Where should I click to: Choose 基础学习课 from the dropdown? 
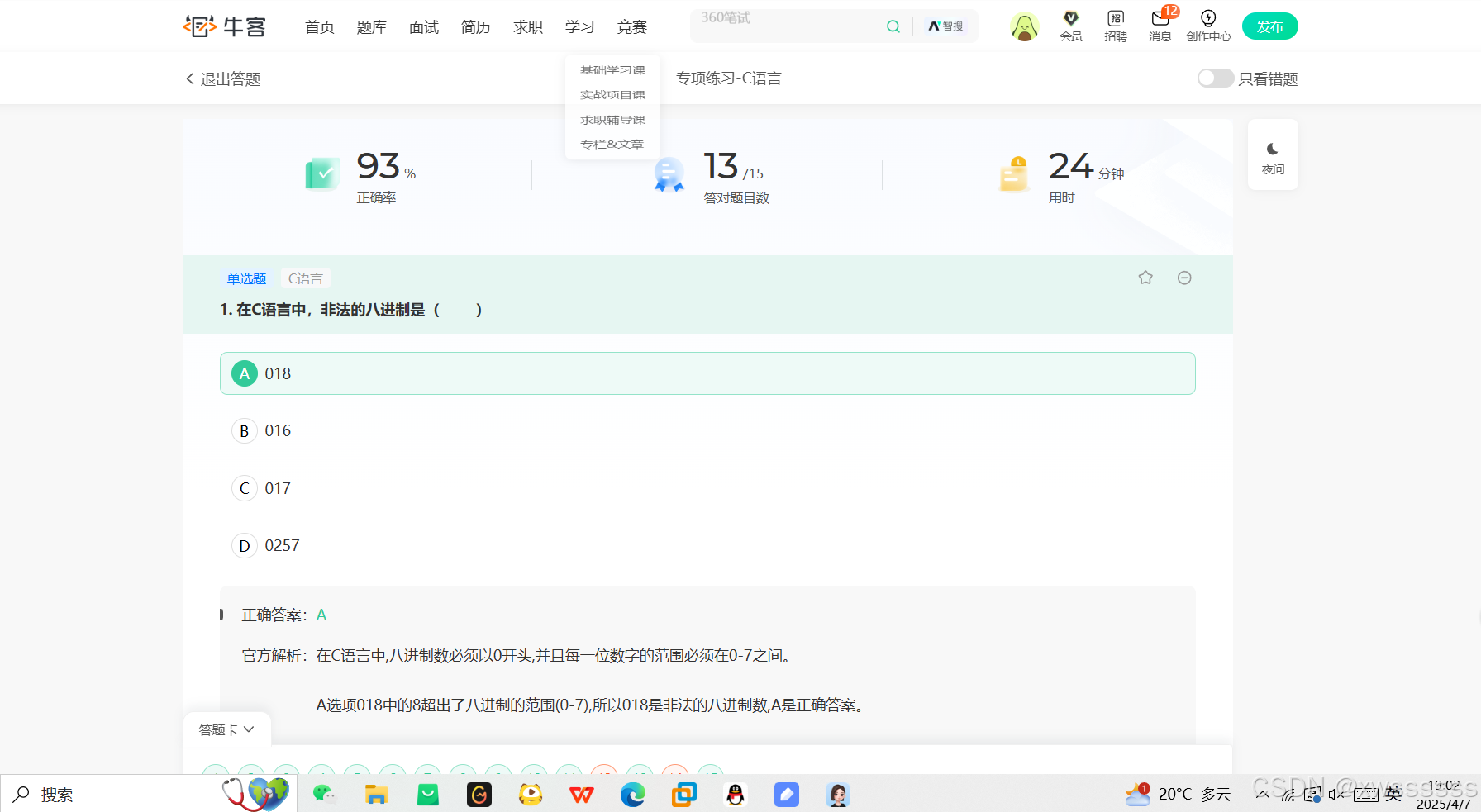pyautogui.click(x=612, y=70)
